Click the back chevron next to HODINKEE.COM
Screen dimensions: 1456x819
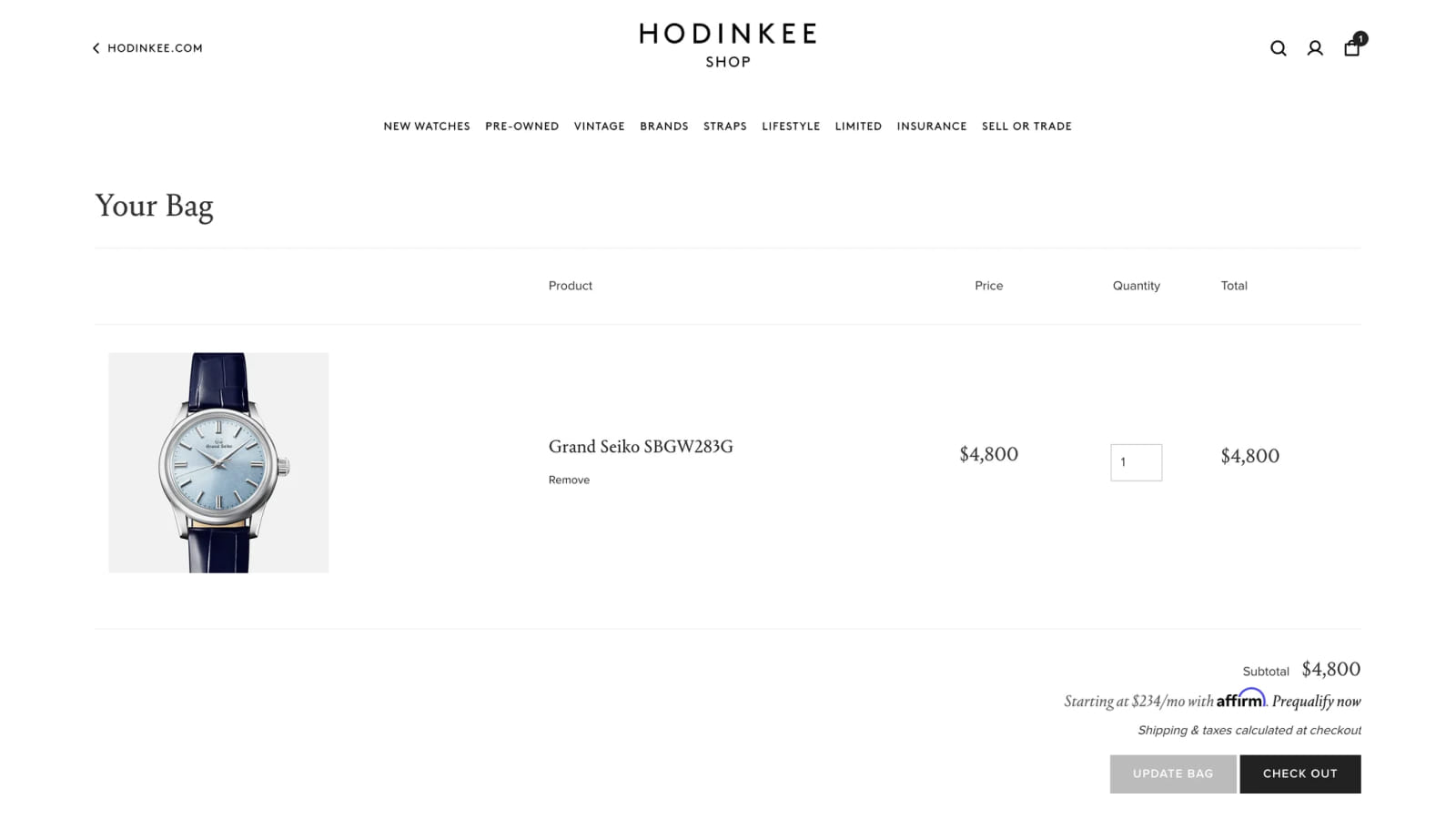coord(96,47)
